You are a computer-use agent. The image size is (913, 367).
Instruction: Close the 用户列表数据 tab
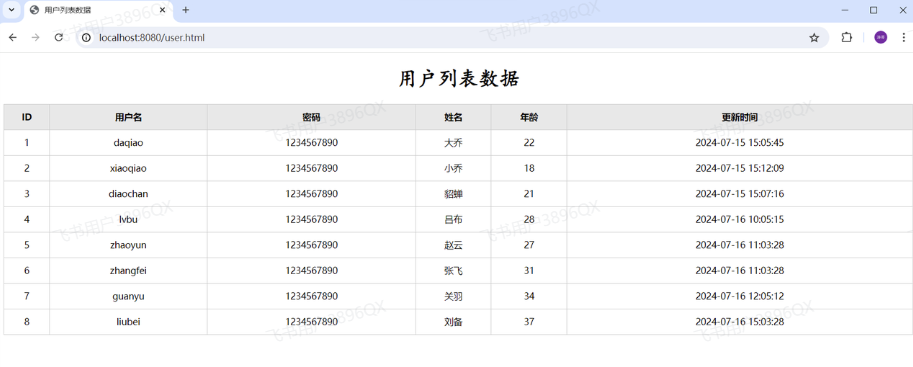pyautogui.click(x=162, y=10)
